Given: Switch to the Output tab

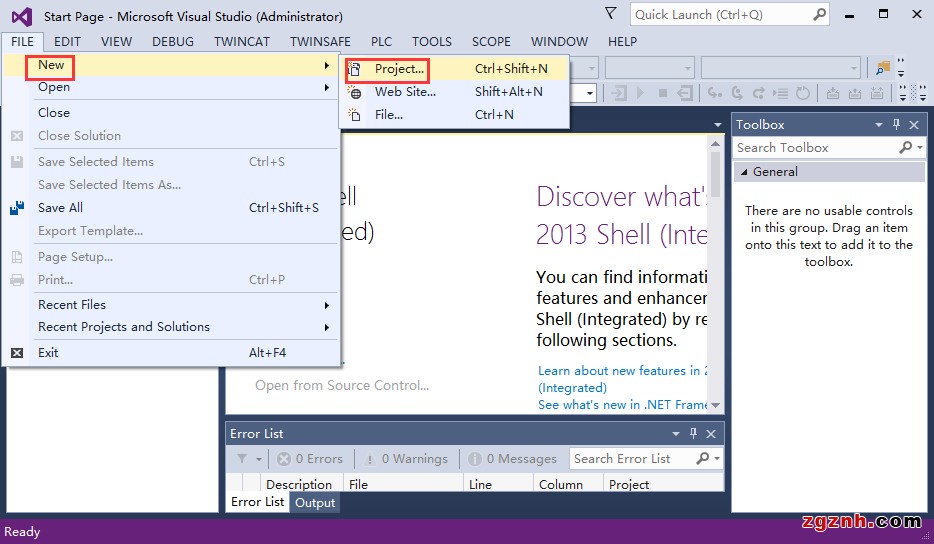Looking at the screenshot, I should coord(315,503).
